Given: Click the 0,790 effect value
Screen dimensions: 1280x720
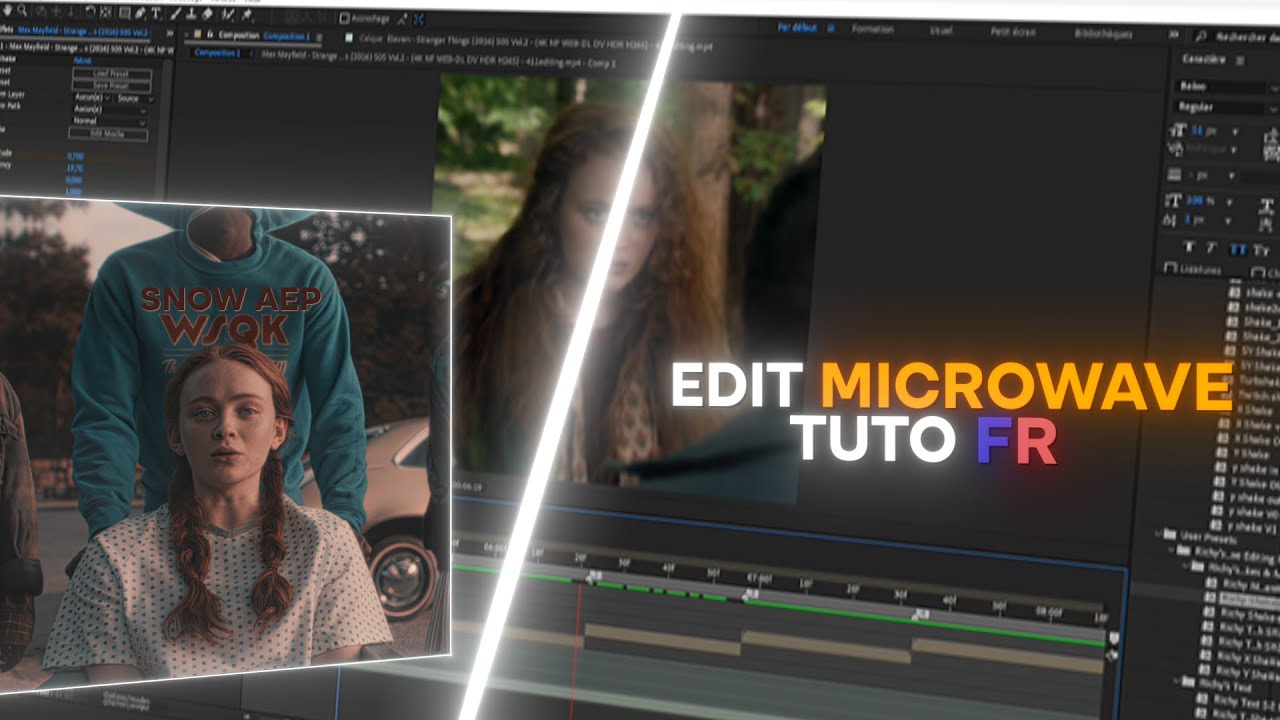Looking at the screenshot, I should tap(75, 157).
